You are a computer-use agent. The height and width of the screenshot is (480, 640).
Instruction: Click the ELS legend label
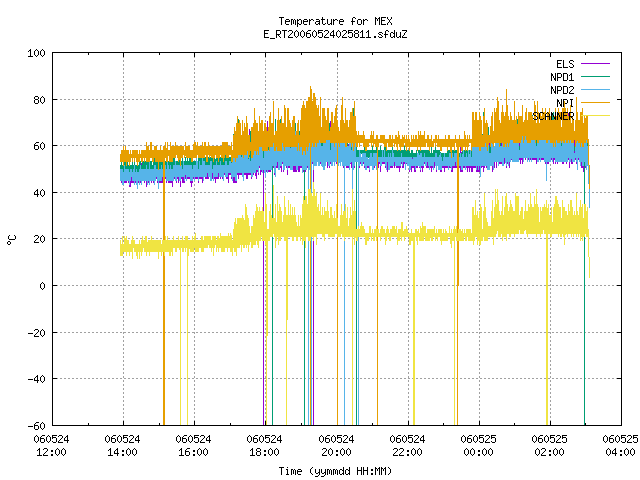(x=565, y=64)
